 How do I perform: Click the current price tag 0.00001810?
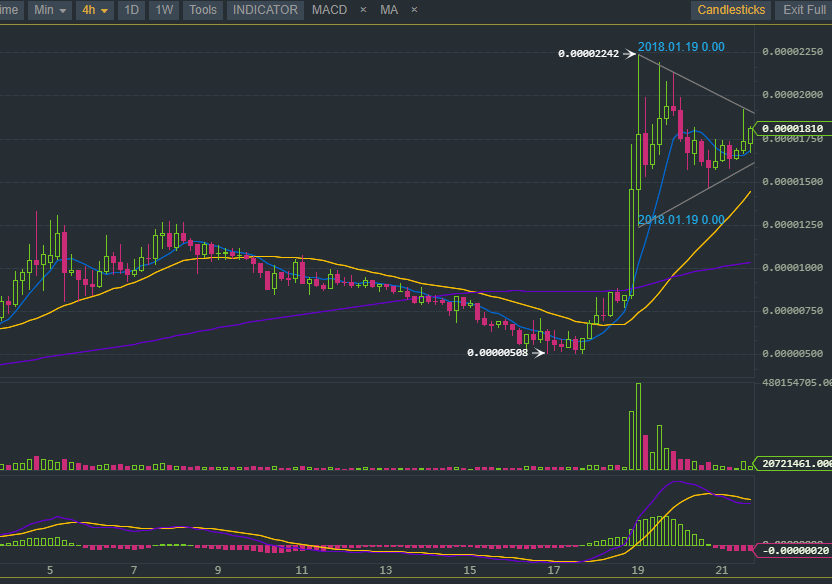(x=793, y=128)
